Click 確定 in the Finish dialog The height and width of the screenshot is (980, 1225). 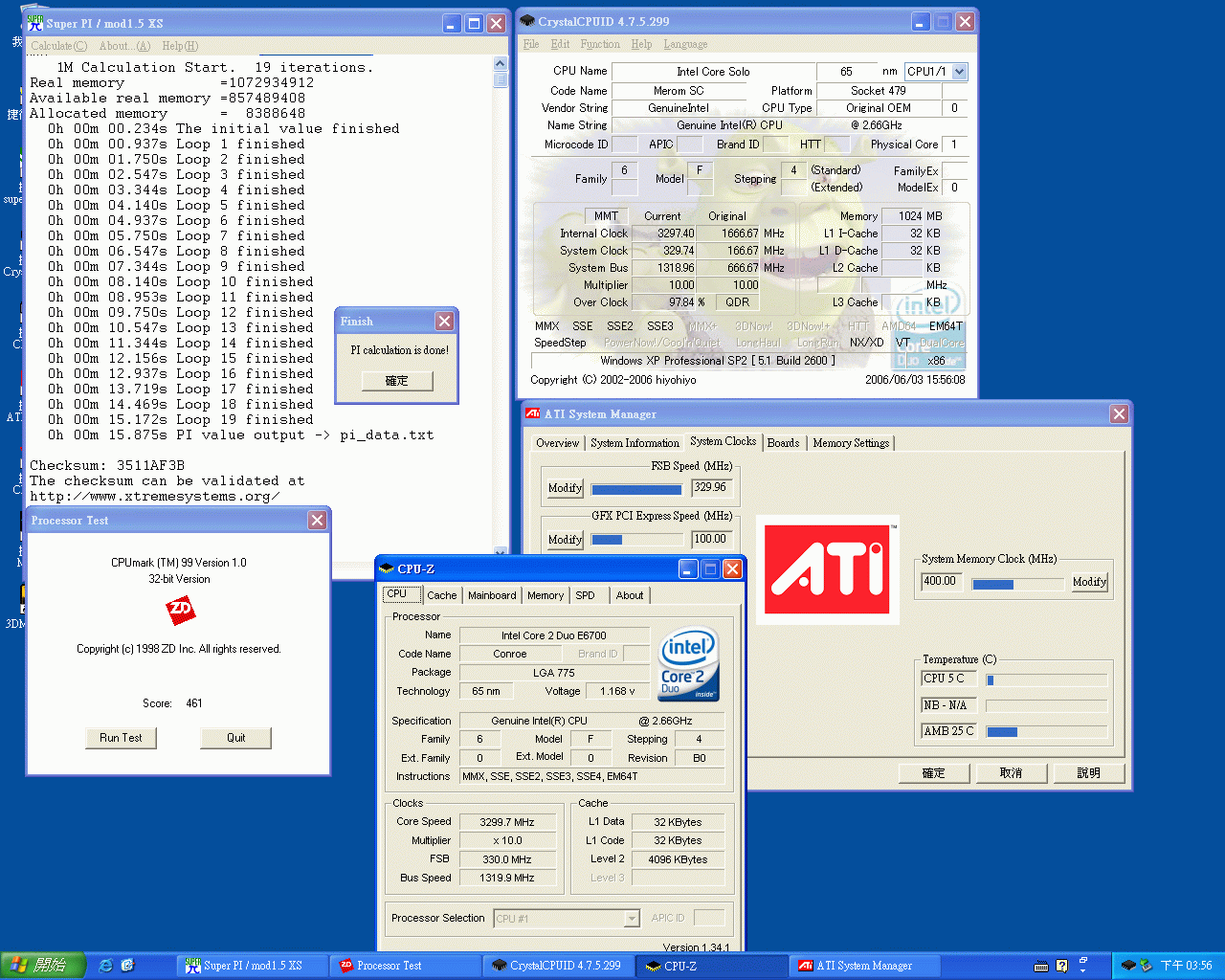[x=397, y=381]
